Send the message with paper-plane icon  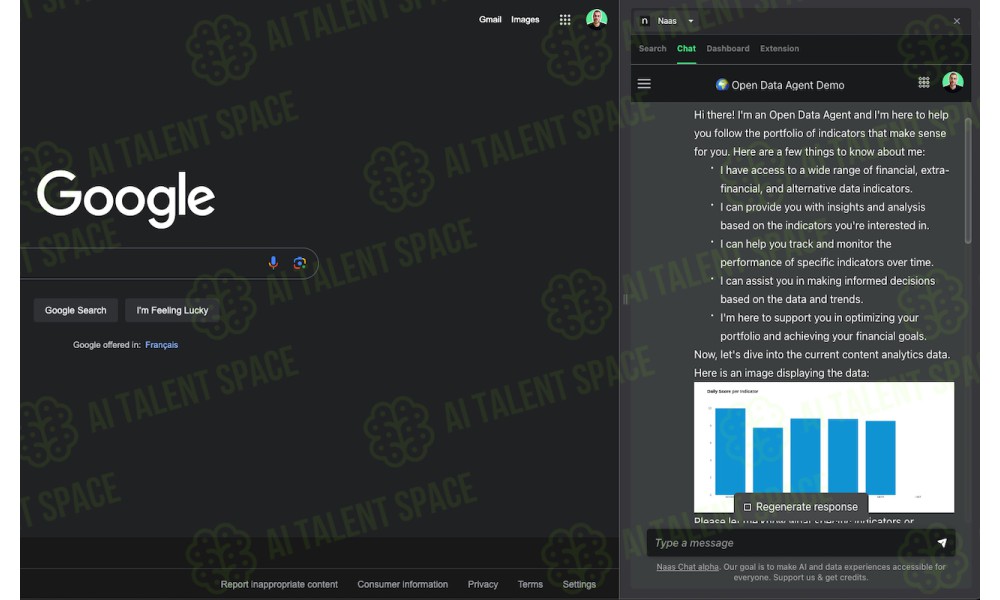(x=942, y=543)
